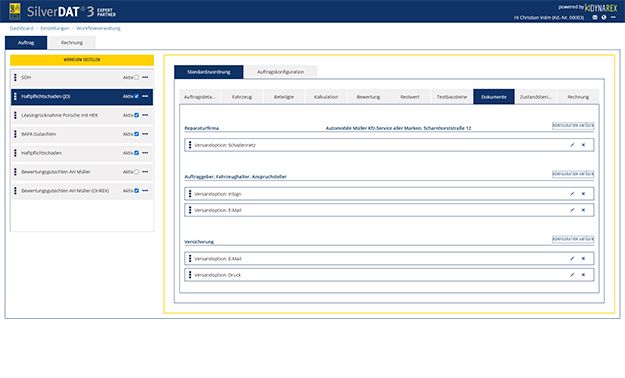Delete the E-Mail option under Versicherung
This screenshot has width=625, height=378.
coord(583,259)
